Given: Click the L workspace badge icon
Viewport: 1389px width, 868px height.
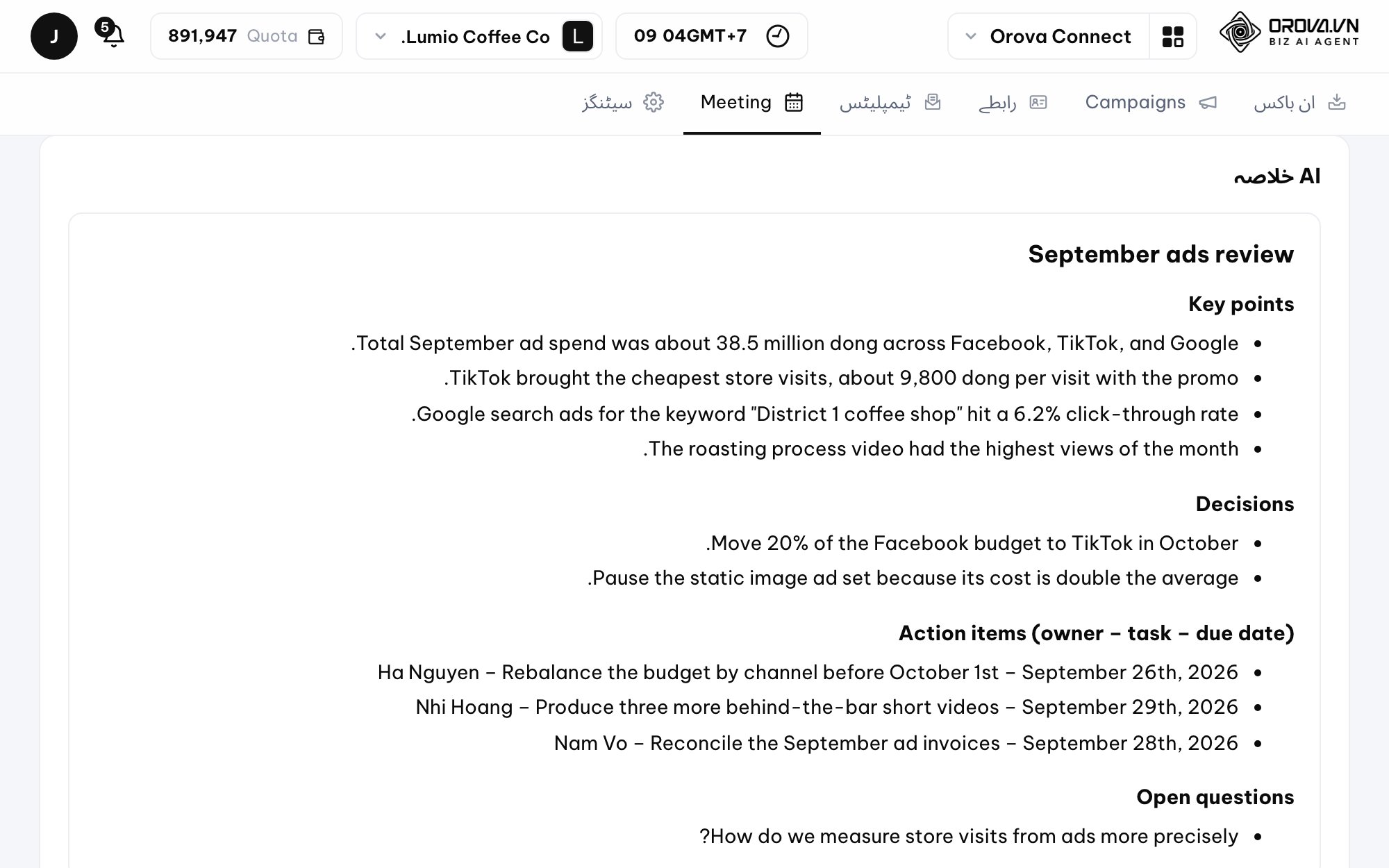Looking at the screenshot, I should pos(578,36).
